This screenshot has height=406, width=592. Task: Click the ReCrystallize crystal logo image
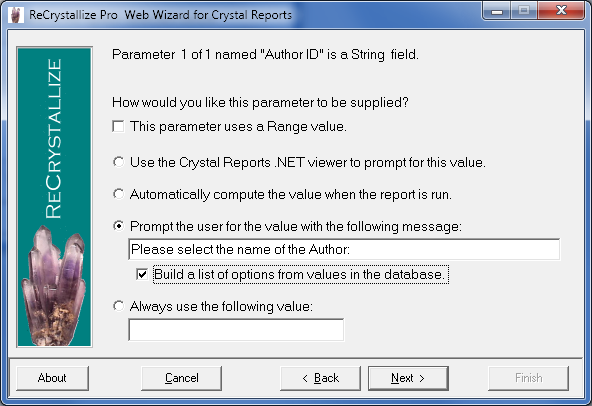pyautogui.click(x=54, y=197)
